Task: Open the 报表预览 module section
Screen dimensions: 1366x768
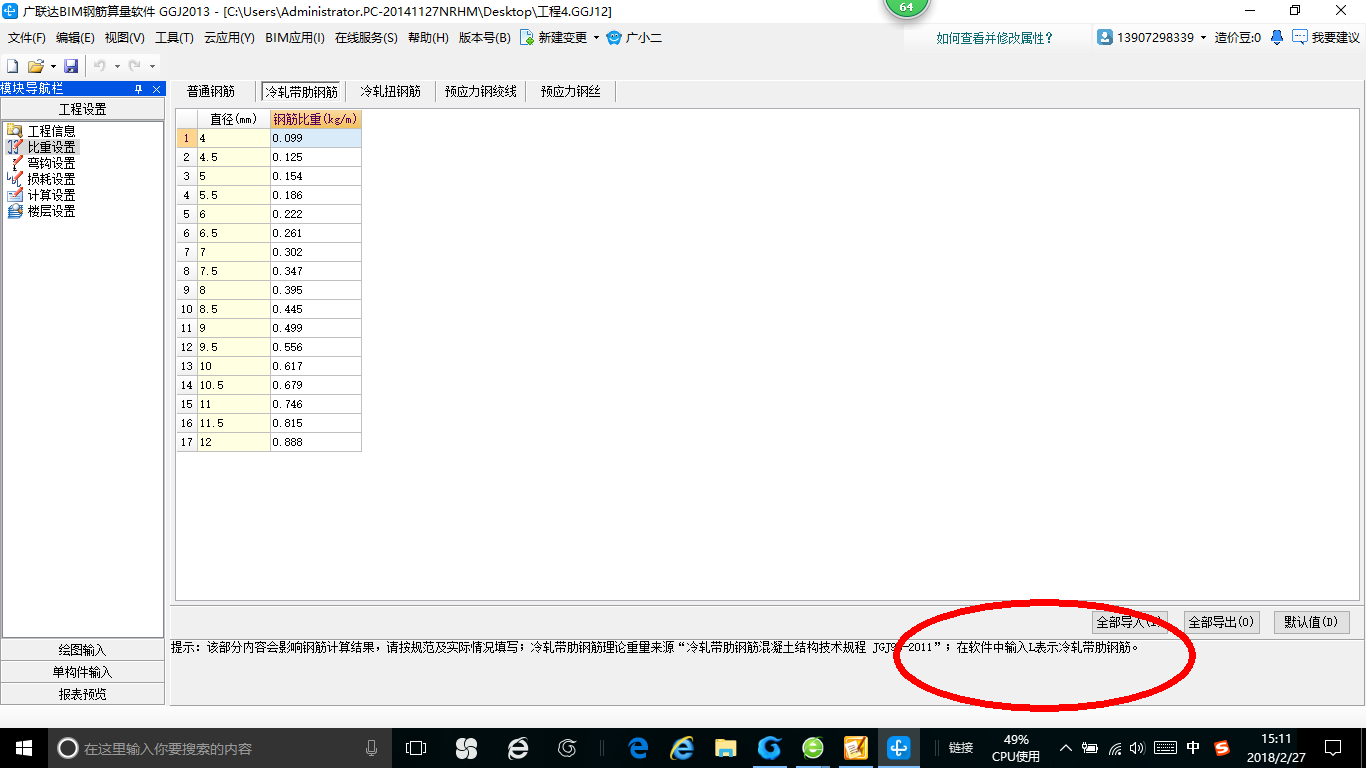Action: point(82,694)
